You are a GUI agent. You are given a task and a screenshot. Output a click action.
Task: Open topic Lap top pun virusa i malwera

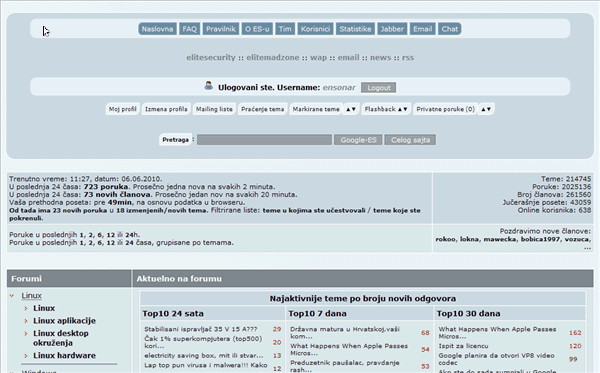tap(205, 365)
